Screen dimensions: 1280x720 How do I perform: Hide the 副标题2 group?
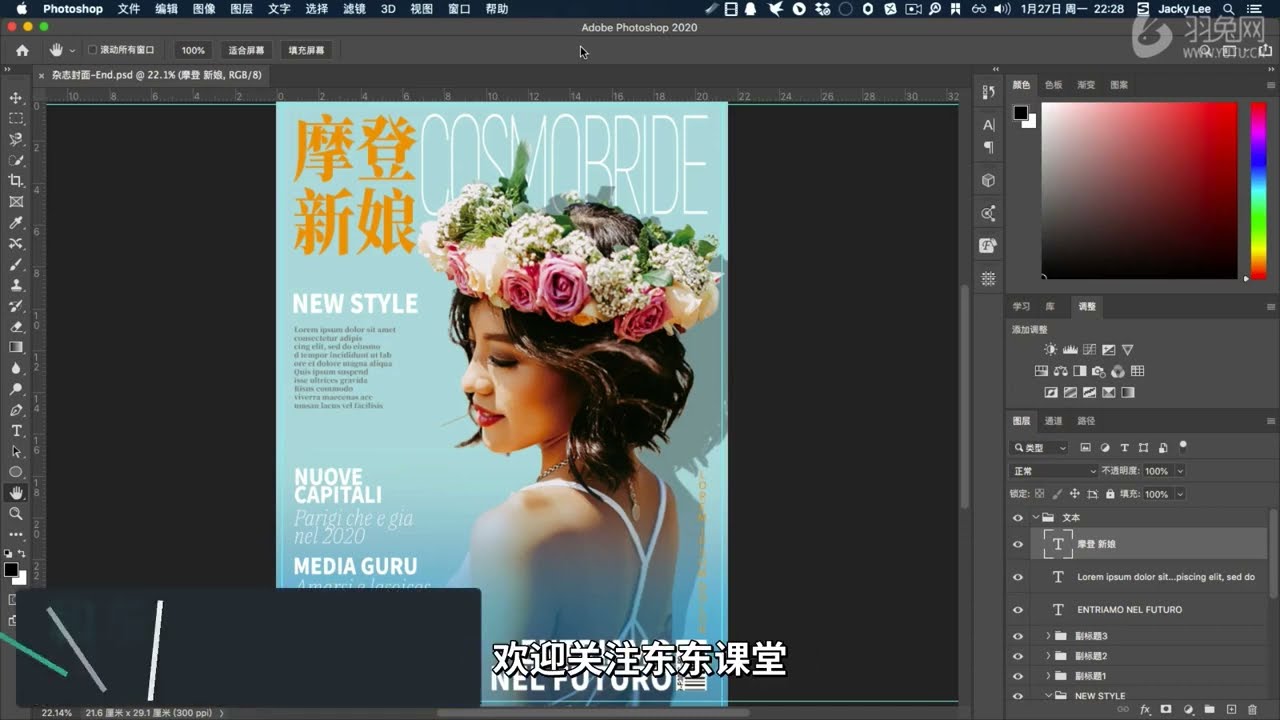point(1018,656)
